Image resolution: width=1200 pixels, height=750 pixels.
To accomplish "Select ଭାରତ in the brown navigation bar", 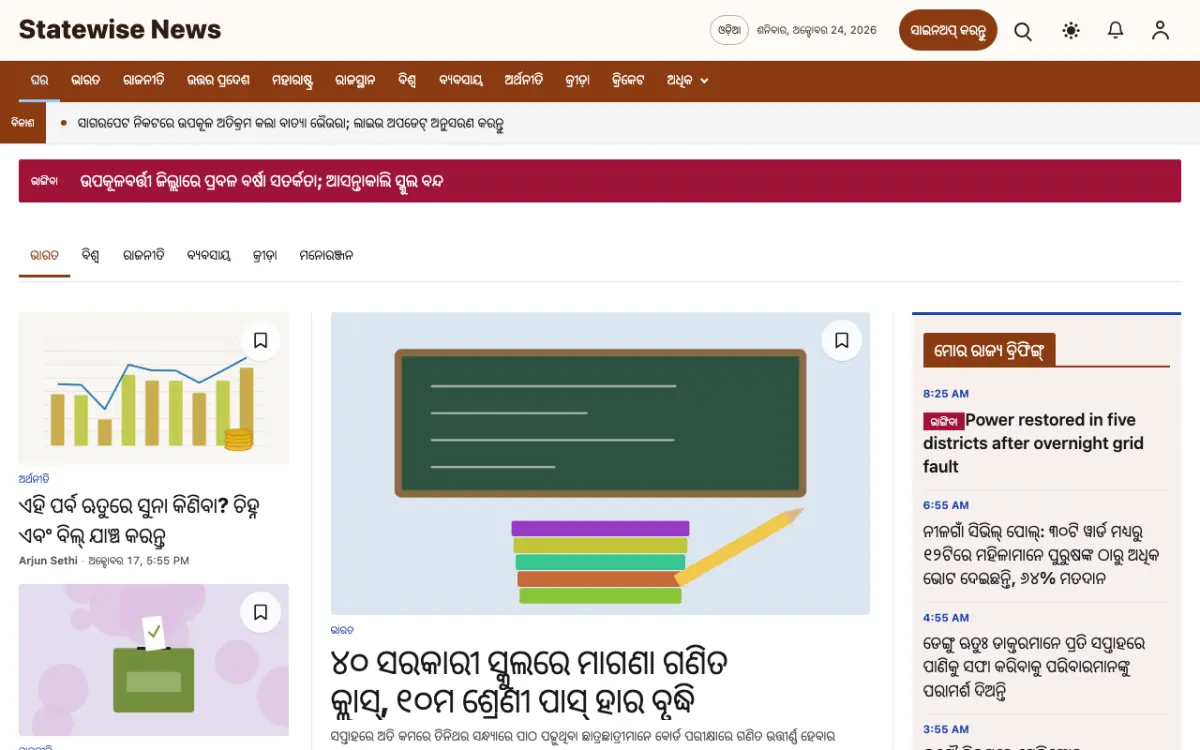I will [x=86, y=80].
